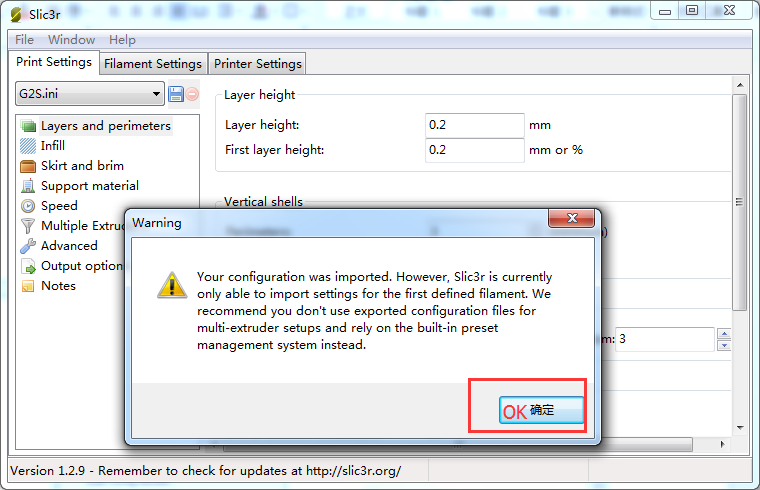
Task: Click the vertical scrollbar thumb
Action: [740, 202]
